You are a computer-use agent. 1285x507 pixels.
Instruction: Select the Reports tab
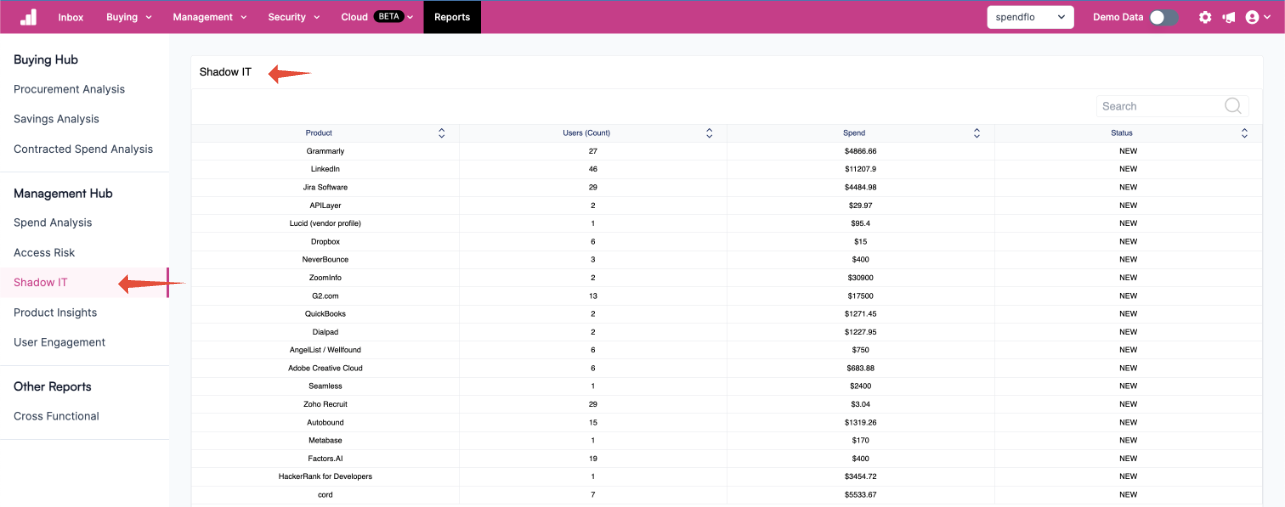point(452,17)
